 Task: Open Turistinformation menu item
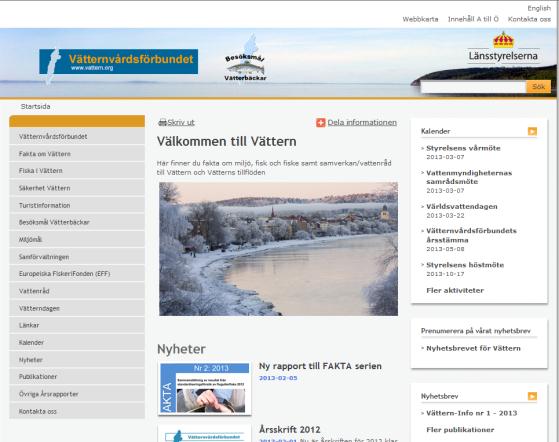[77, 205]
